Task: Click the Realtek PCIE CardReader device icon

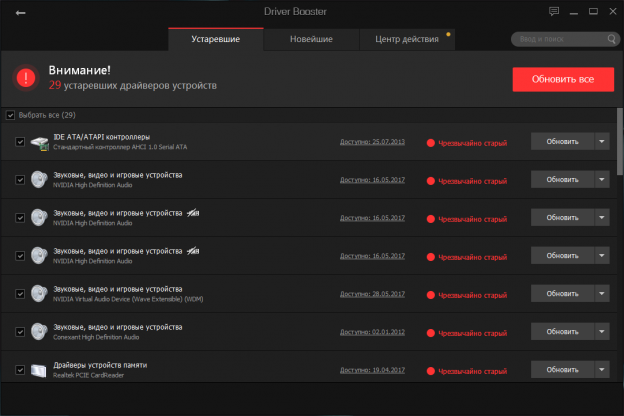Action: pos(39,371)
